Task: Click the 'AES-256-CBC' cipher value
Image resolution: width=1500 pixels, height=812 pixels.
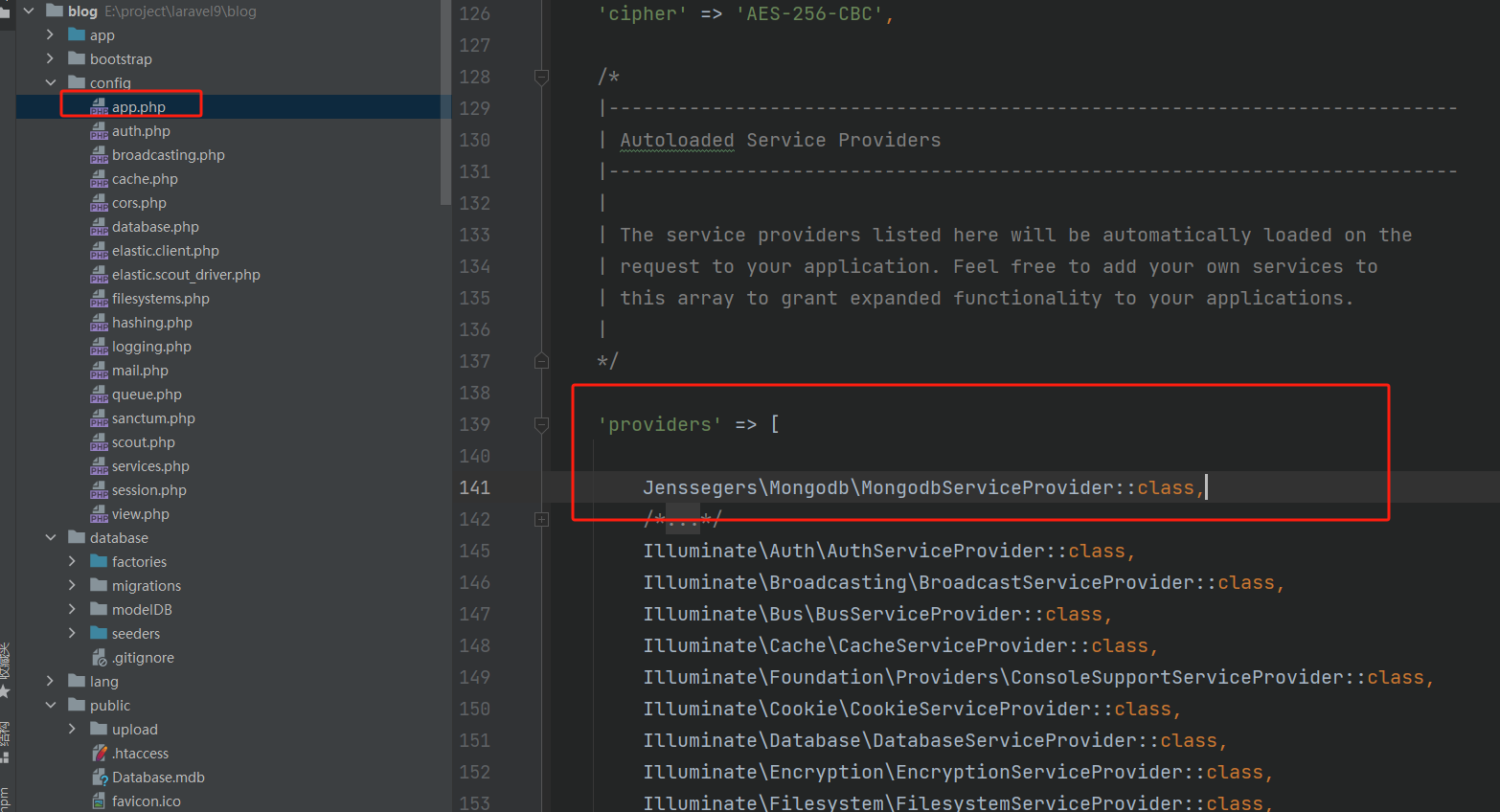Action: click(x=808, y=13)
